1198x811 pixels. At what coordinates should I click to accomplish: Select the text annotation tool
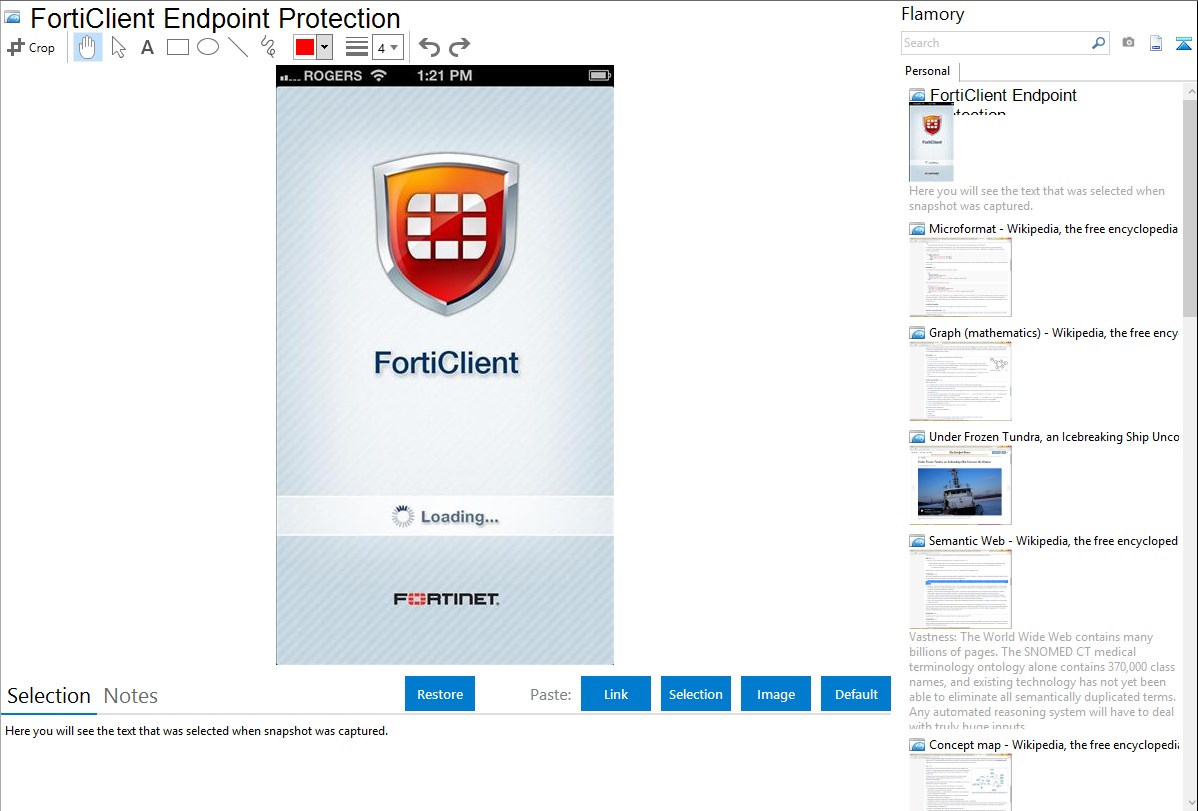tap(147, 47)
